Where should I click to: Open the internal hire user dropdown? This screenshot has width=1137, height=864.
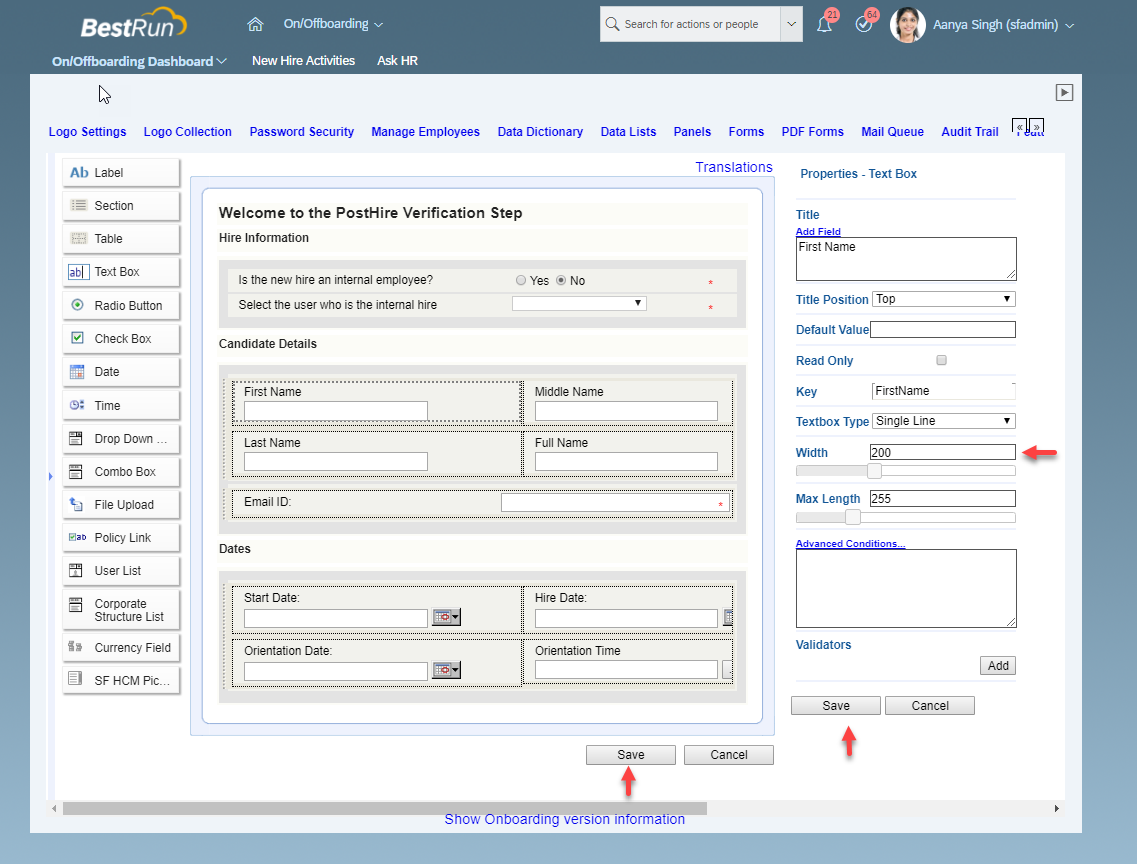click(579, 303)
